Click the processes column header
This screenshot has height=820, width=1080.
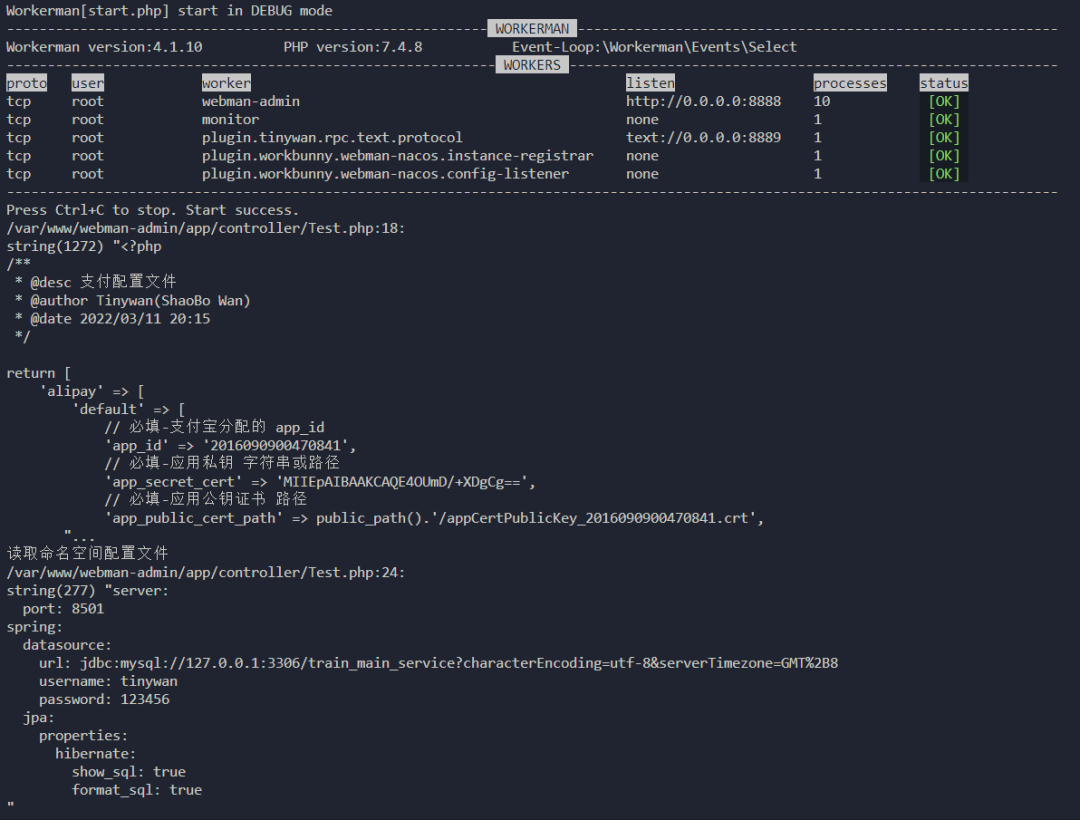pyautogui.click(x=850, y=83)
